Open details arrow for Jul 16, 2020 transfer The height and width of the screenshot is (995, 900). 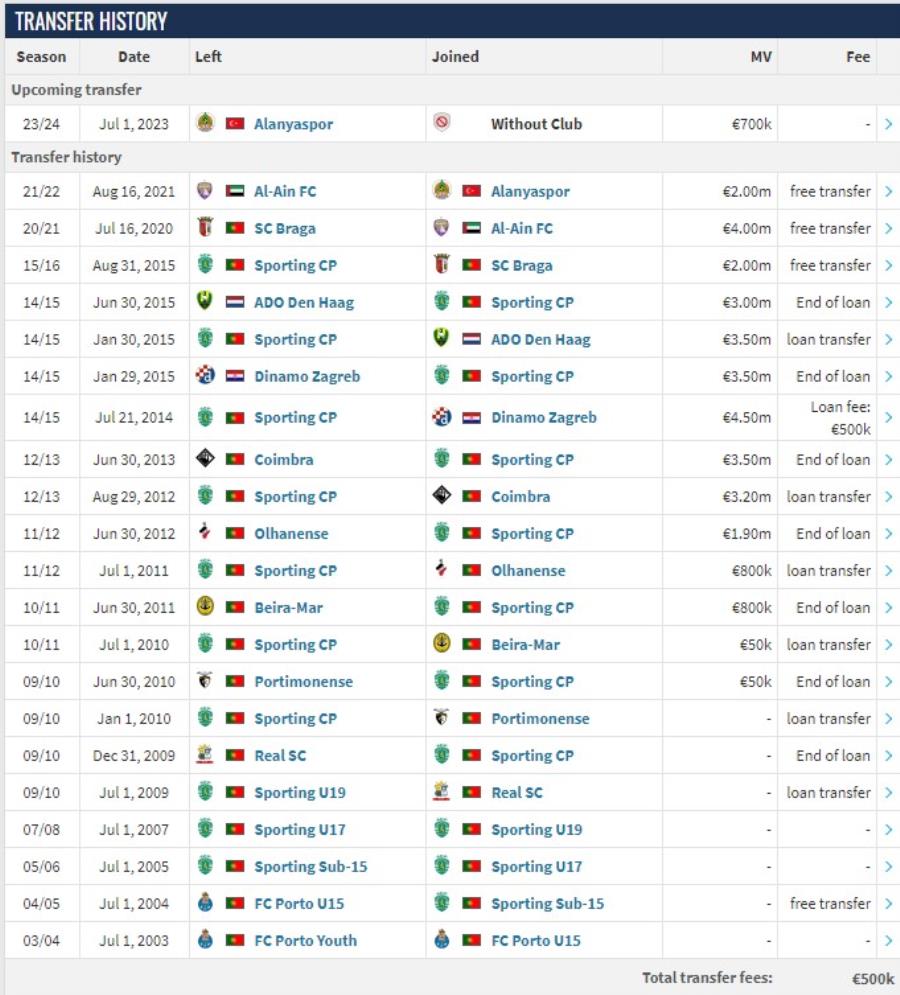pos(889,228)
